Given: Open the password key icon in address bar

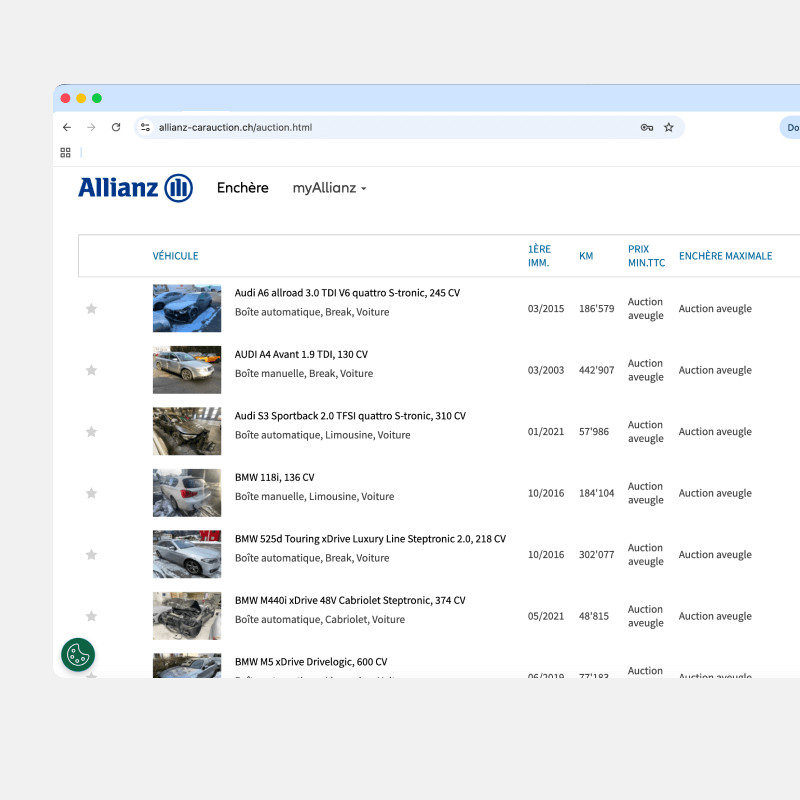Looking at the screenshot, I should (647, 128).
